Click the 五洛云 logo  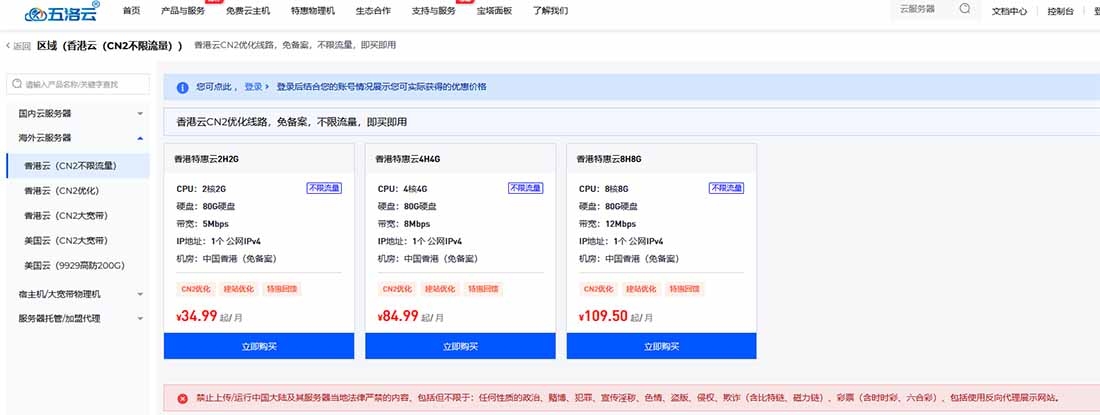62,11
